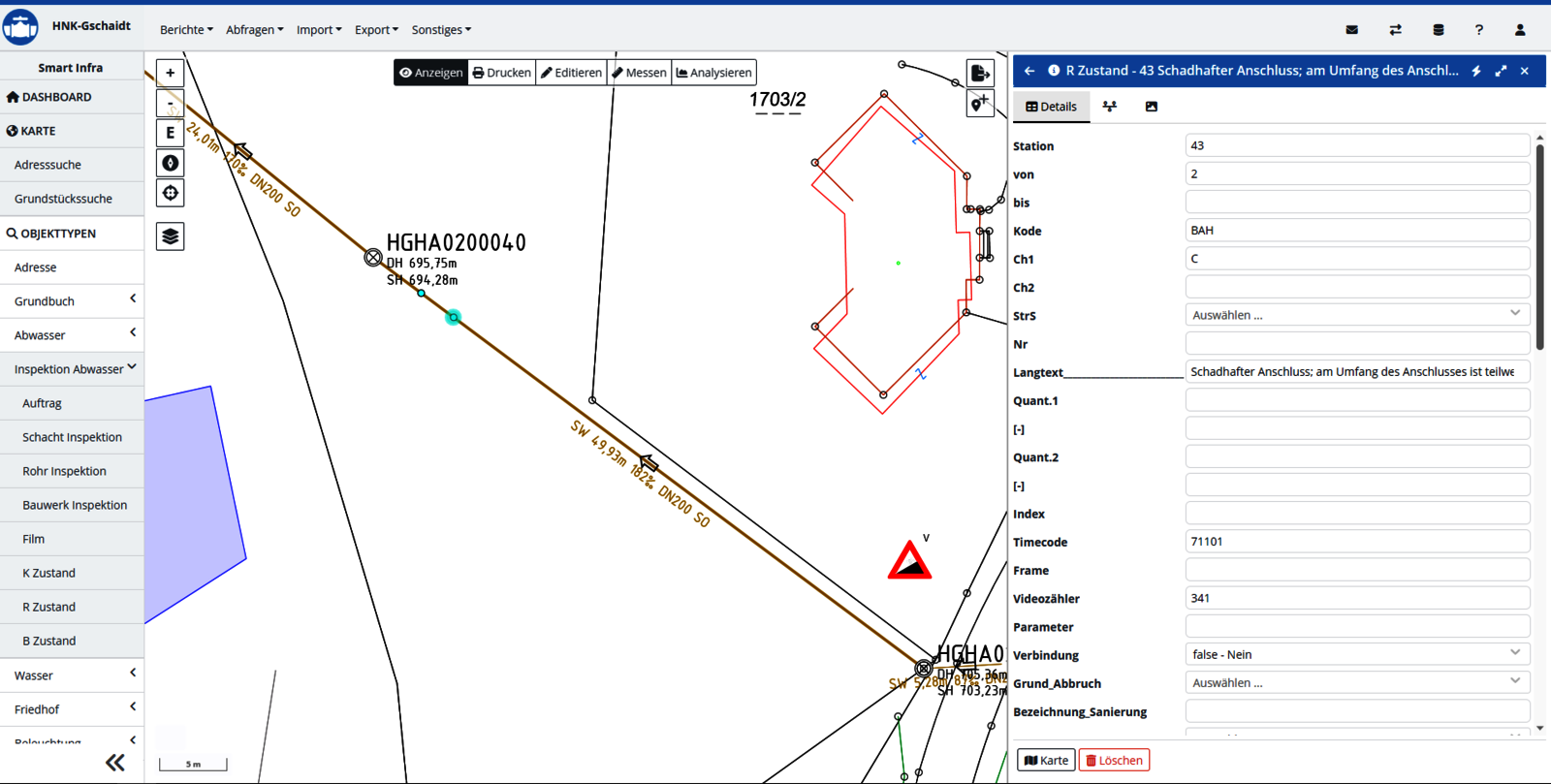
Task: Switch to Editieren mode
Action: [572, 73]
